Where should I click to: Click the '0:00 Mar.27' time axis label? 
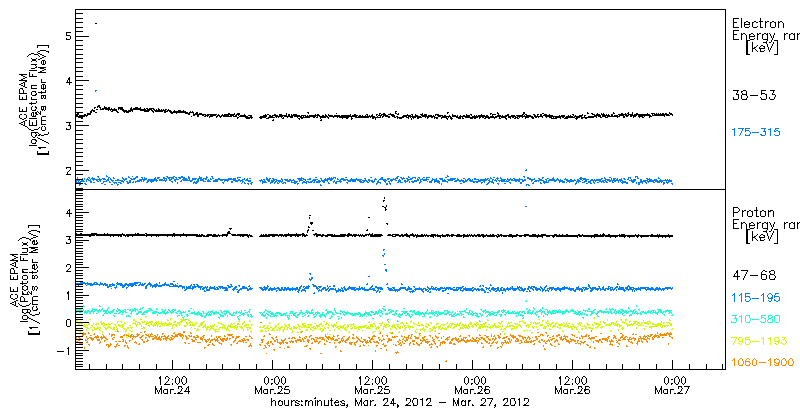(x=672, y=386)
